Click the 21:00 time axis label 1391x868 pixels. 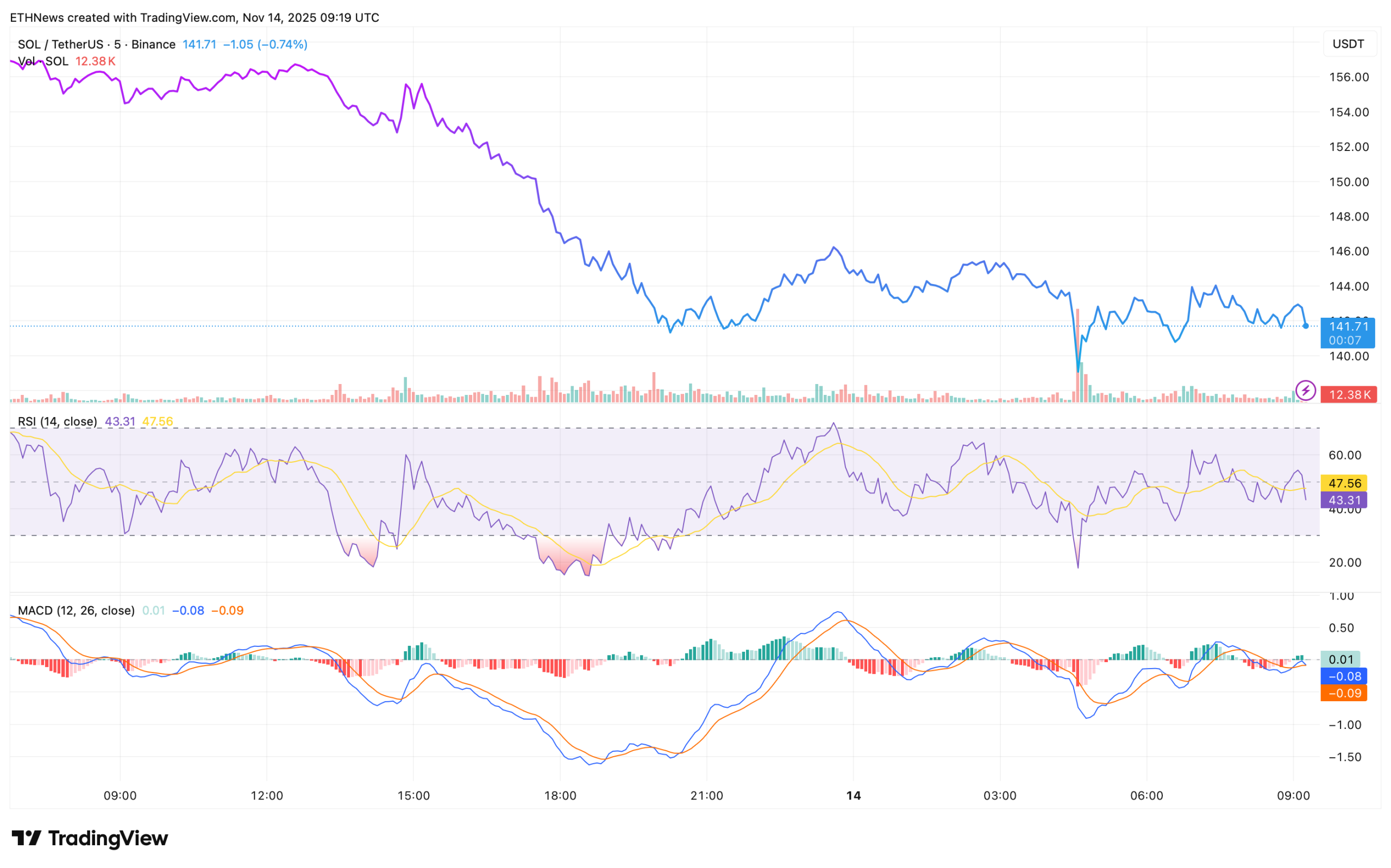[706, 796]
